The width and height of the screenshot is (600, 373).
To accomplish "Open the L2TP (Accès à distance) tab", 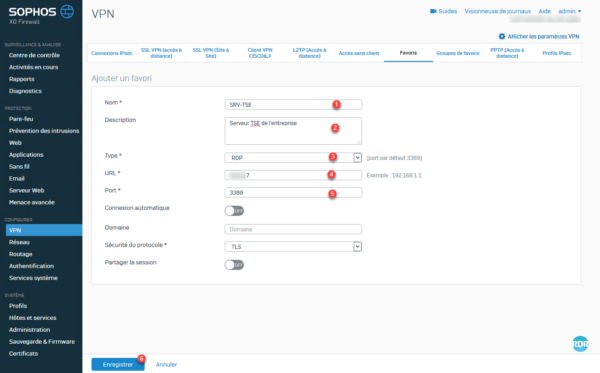I will [x=309, y=53].
